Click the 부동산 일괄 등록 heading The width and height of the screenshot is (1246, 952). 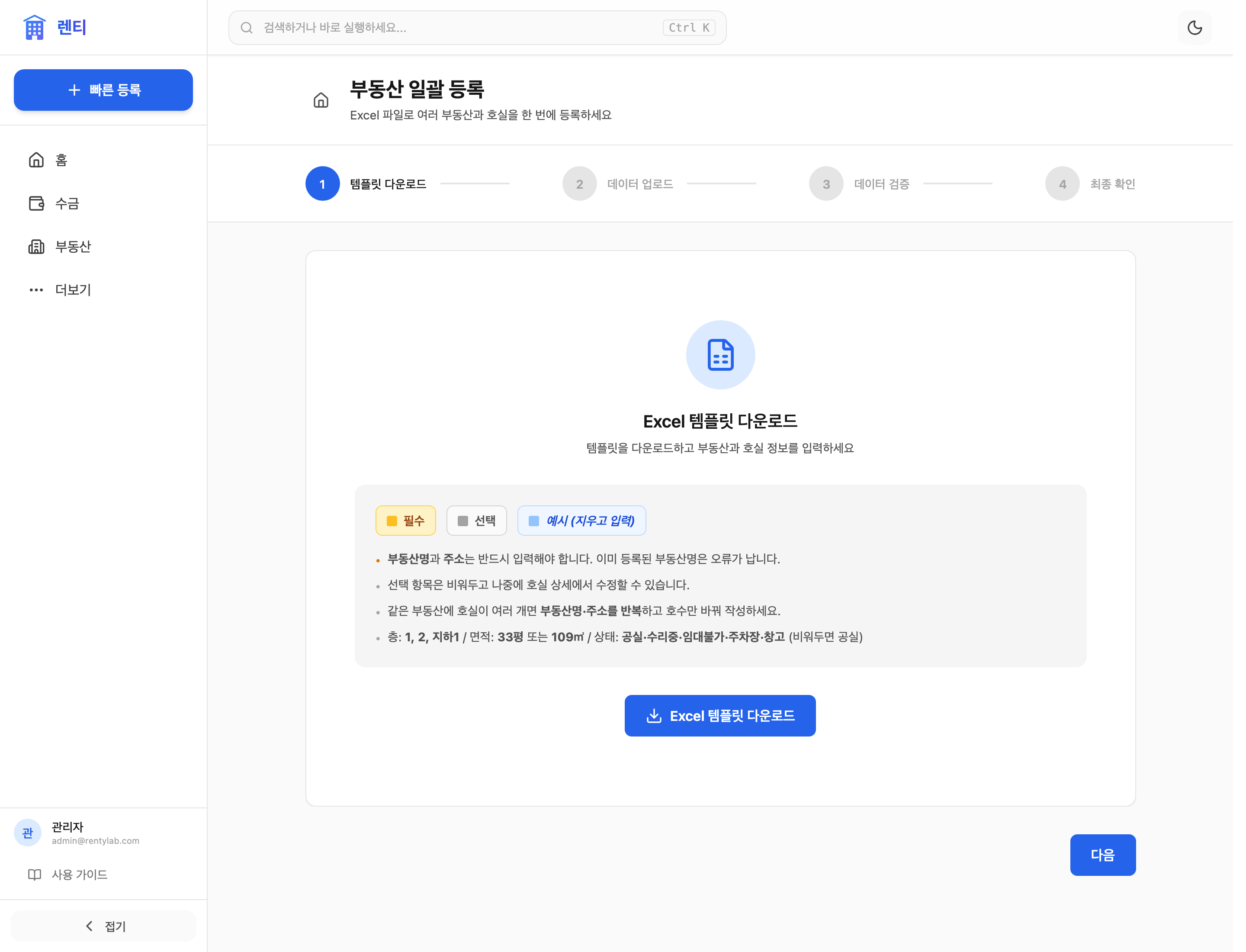coord(417,89)
